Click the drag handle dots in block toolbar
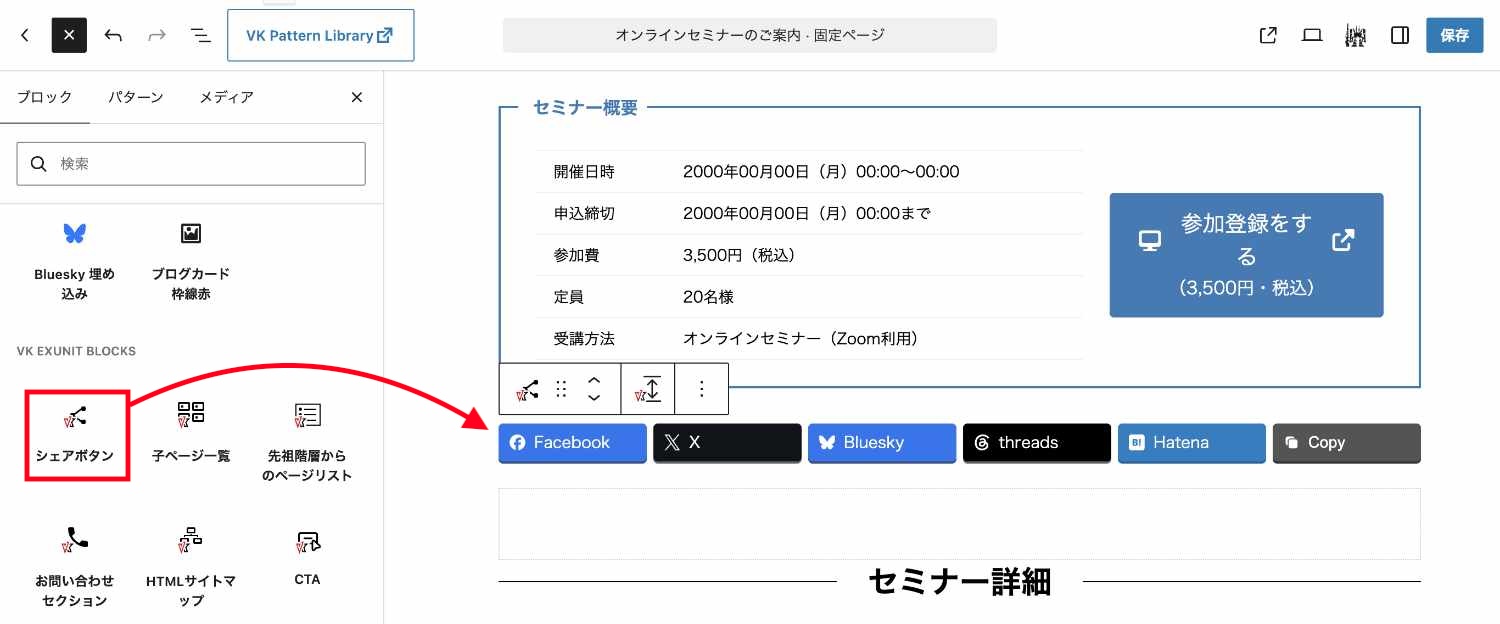 click(561, 389)
